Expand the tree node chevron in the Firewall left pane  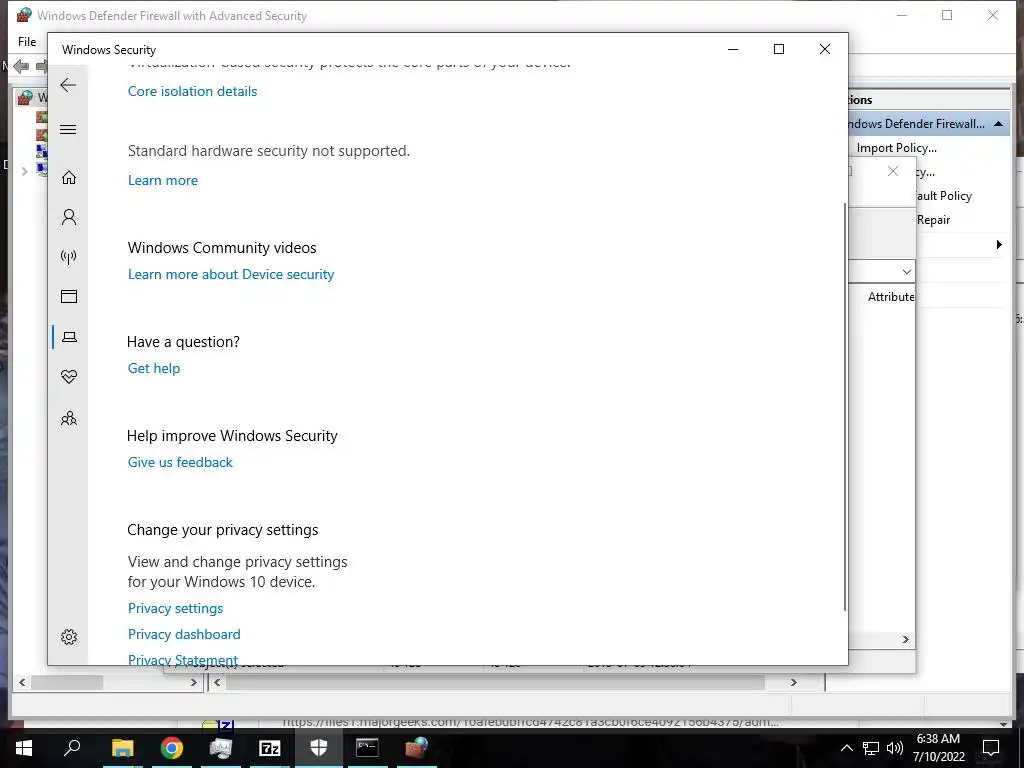coord(24,171)
